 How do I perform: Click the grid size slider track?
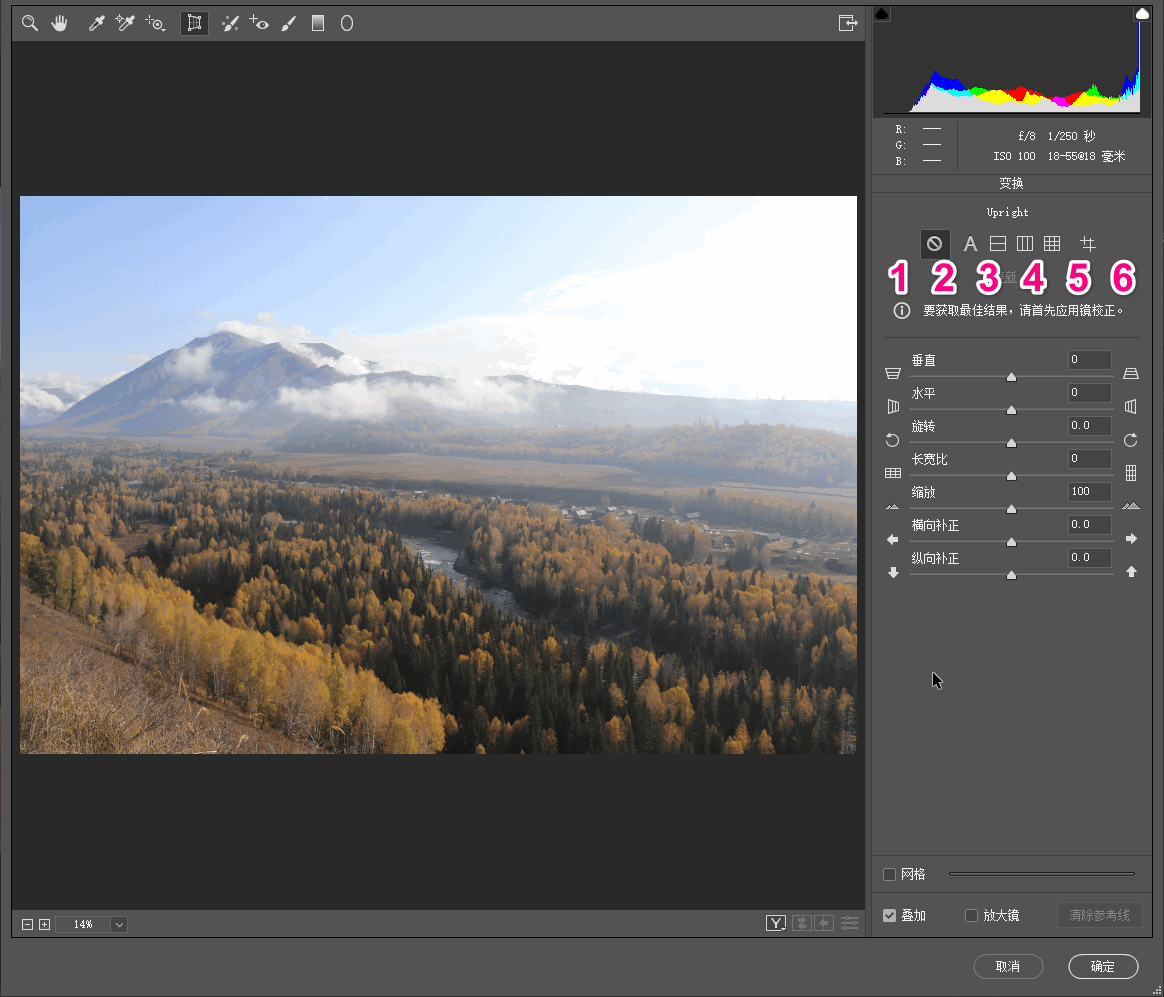click(x=1042, y=875)
